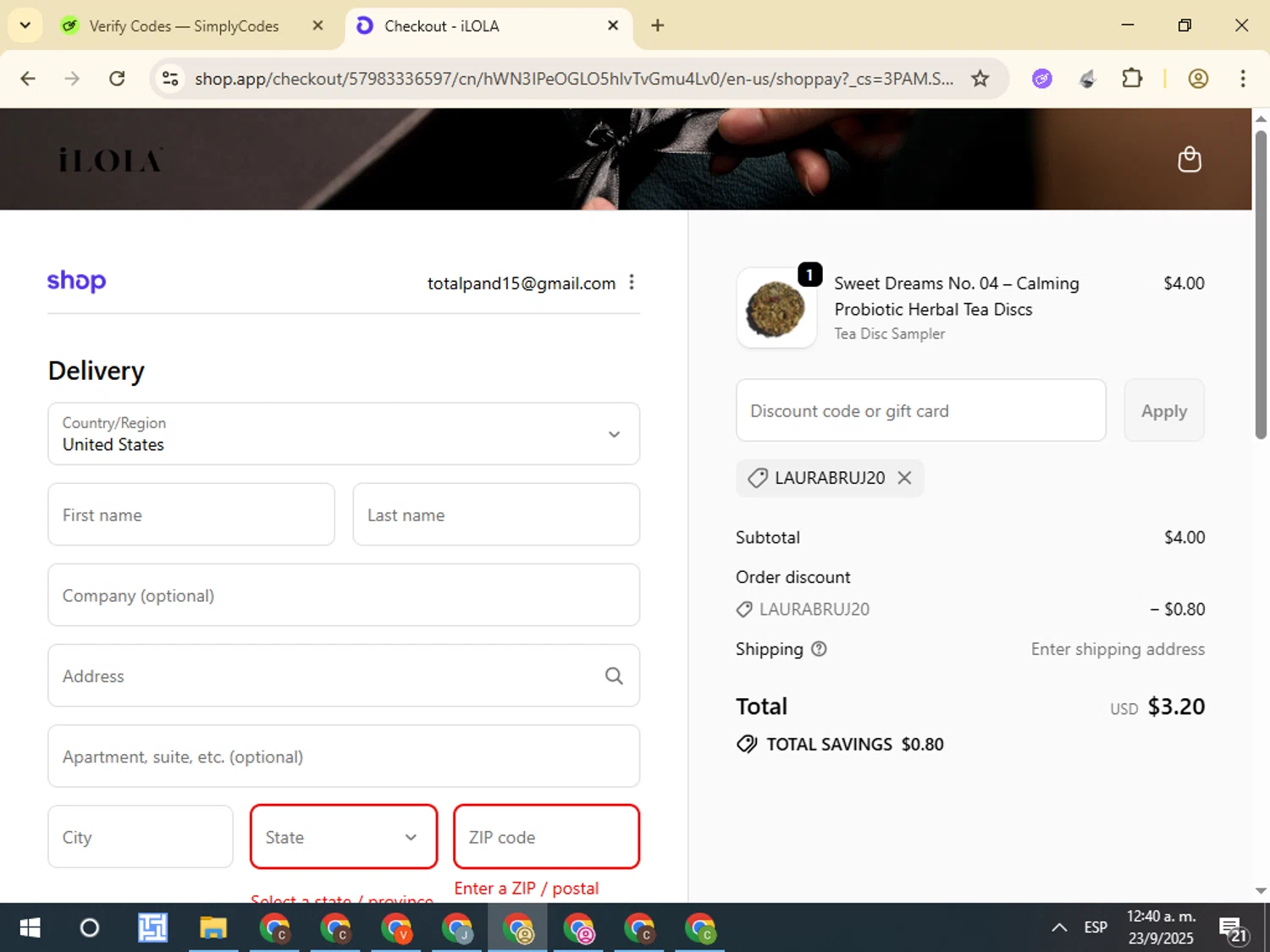Reload the checkout page

point(117,79)
